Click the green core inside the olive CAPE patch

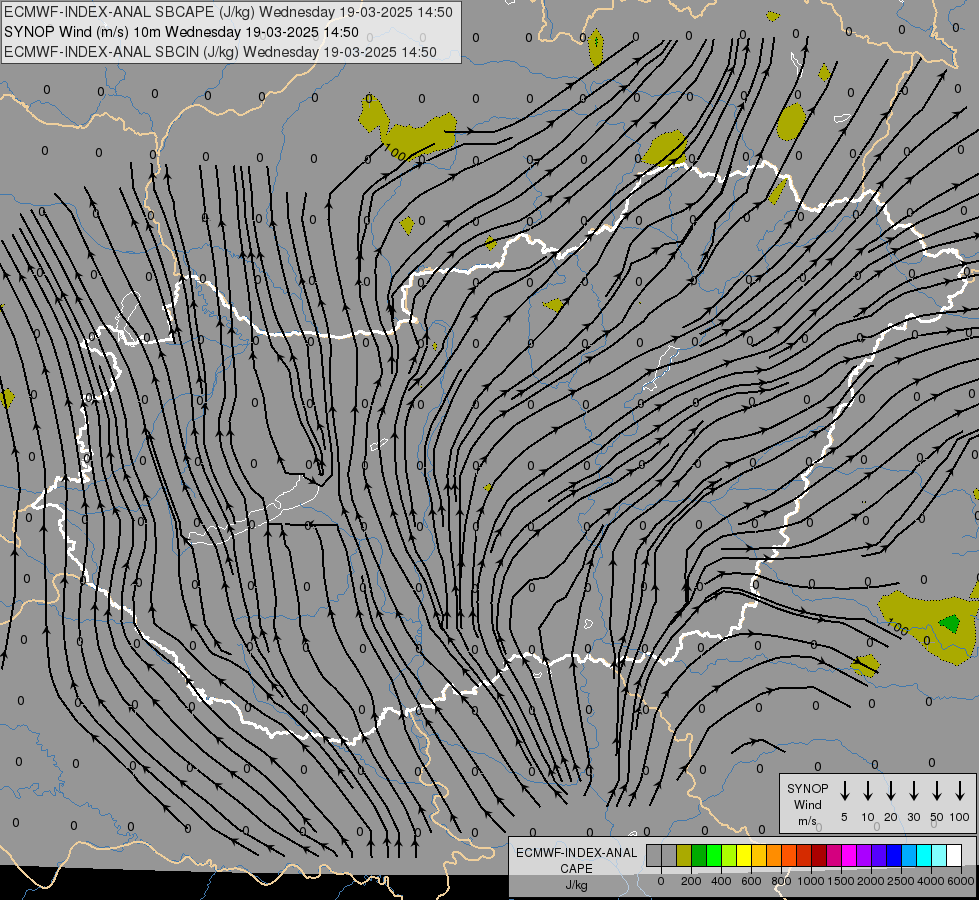(x=950, y=623)
